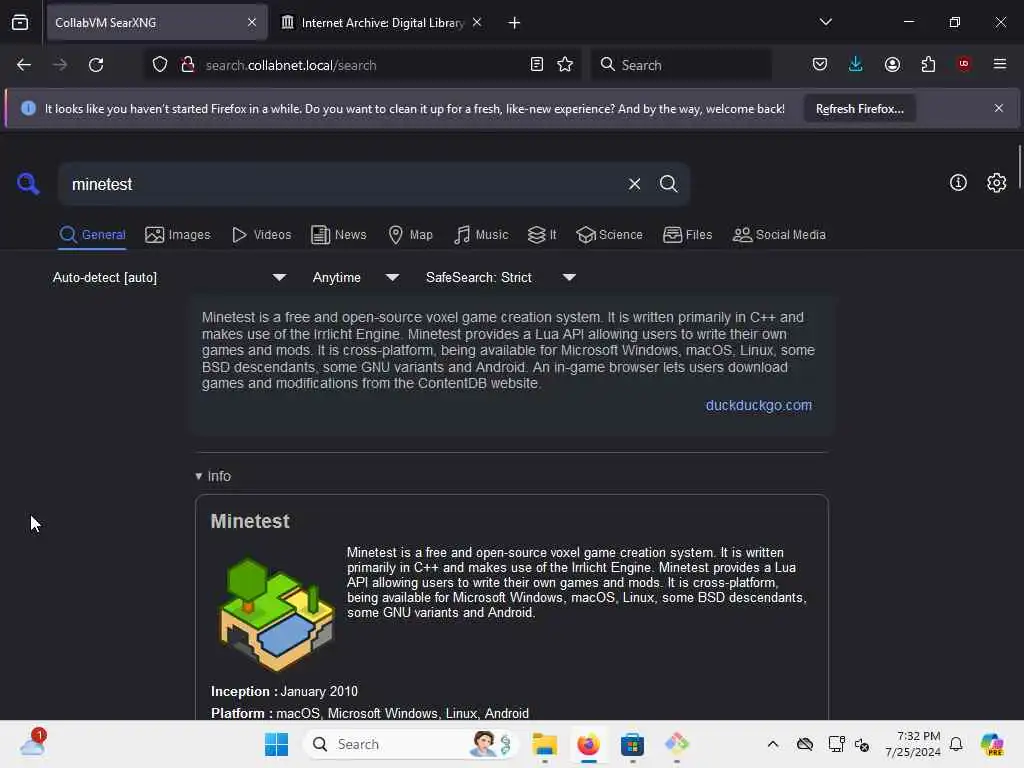Submit search with the magnifier button

coord(668,184)
